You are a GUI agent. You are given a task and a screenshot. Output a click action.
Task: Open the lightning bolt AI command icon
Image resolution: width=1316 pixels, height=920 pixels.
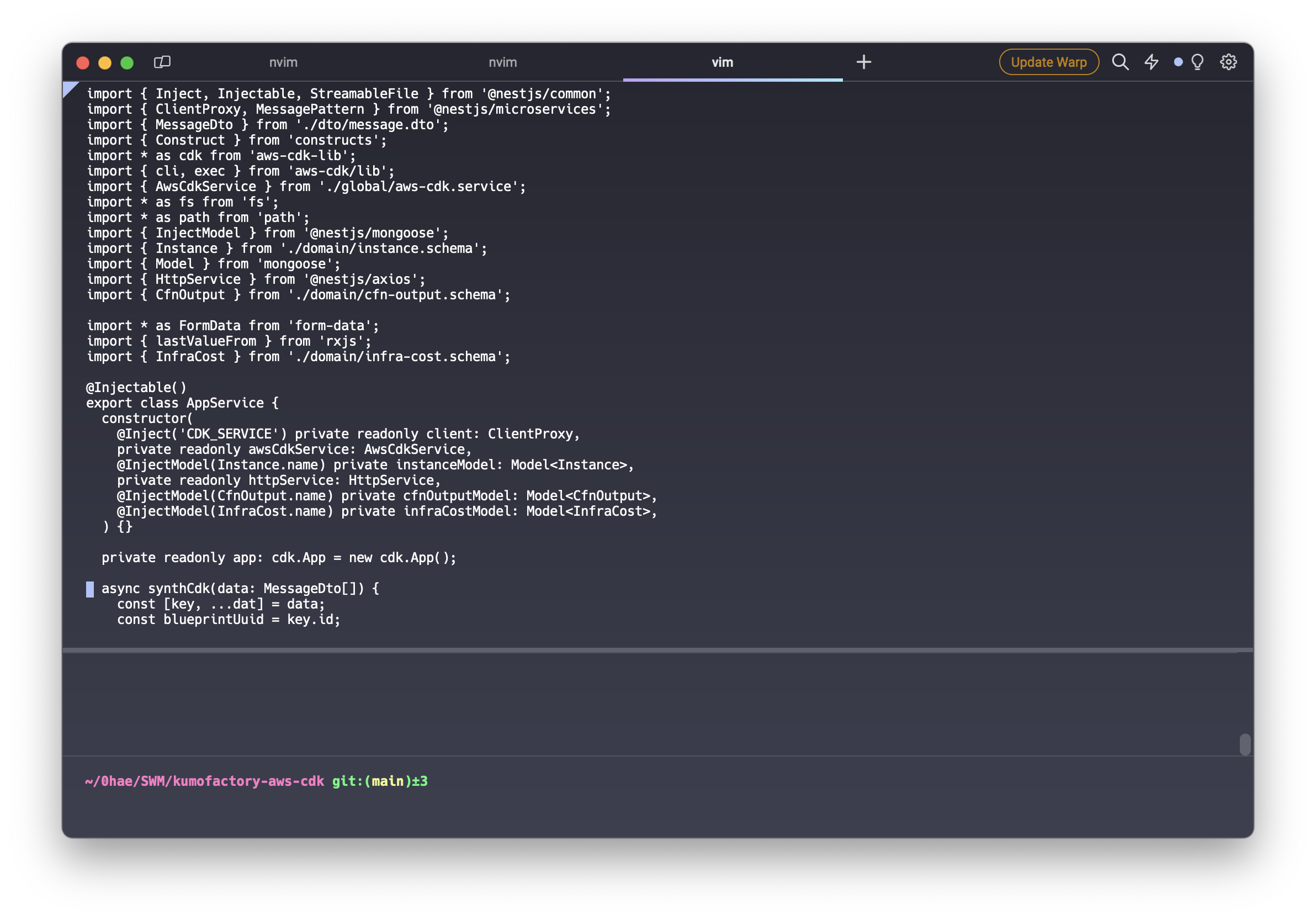click(1151, 62)
